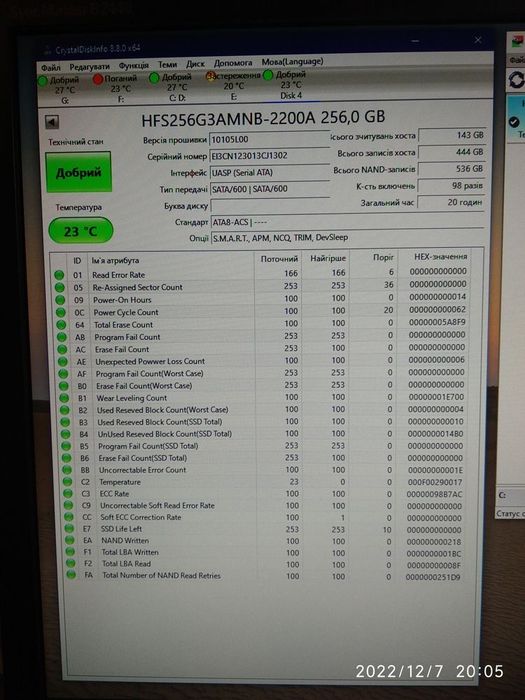
Task: Select the Used Reseved Block Count(Worst Case) row
Action: point(261,409)
